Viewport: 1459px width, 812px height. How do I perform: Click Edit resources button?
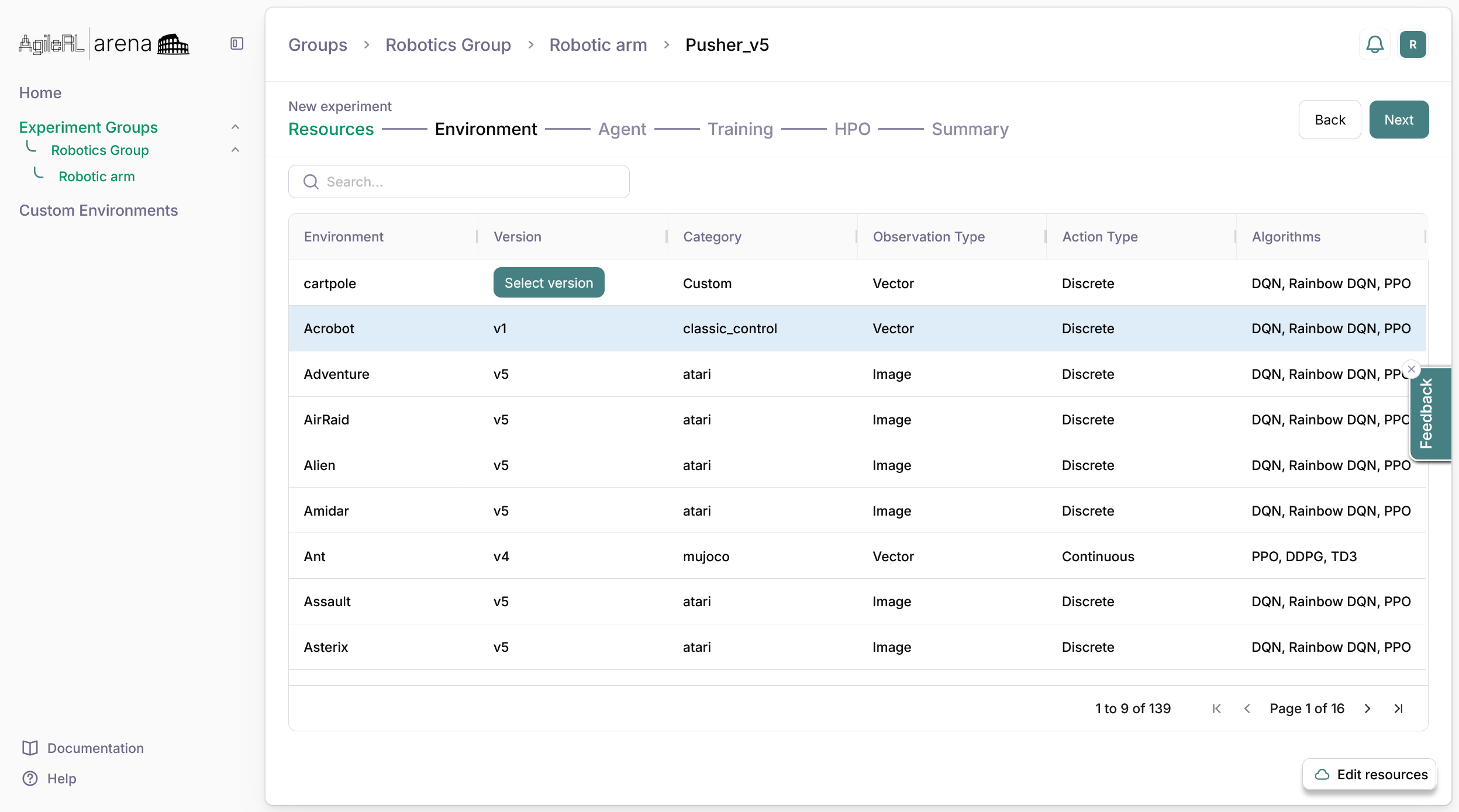click(1370, 775)
